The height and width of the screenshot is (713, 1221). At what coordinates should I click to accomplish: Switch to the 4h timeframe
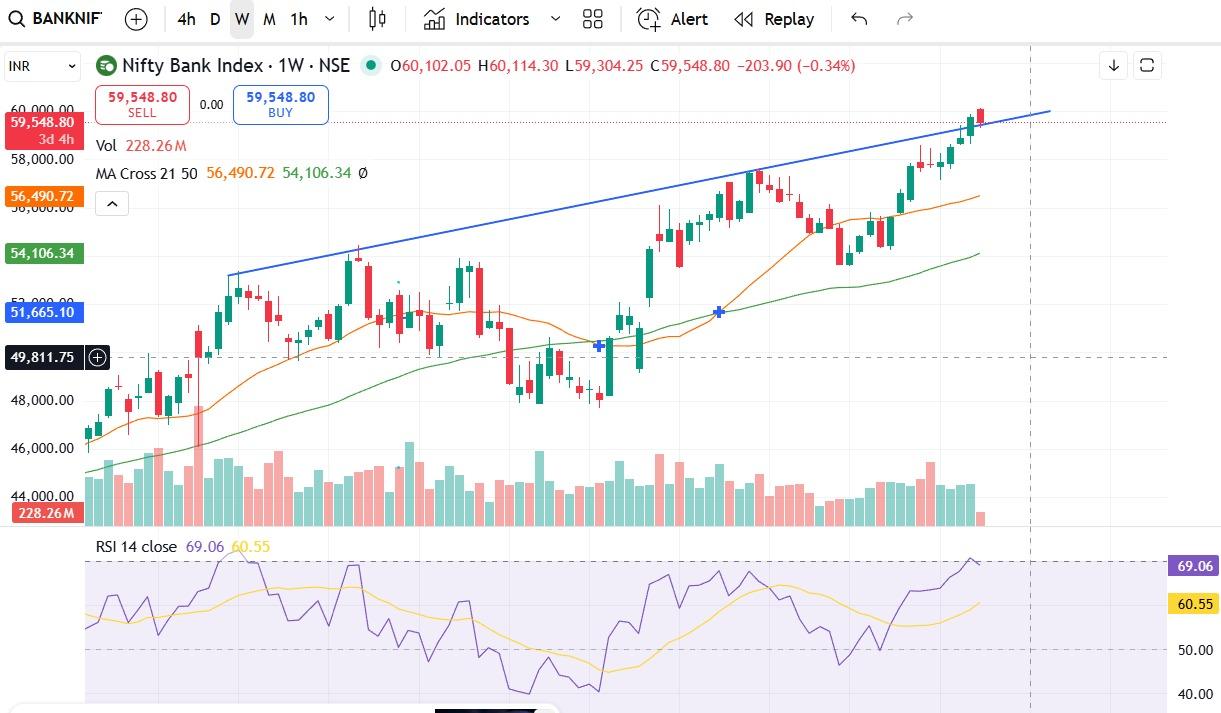pyautogui.click(x=186, y=19)
